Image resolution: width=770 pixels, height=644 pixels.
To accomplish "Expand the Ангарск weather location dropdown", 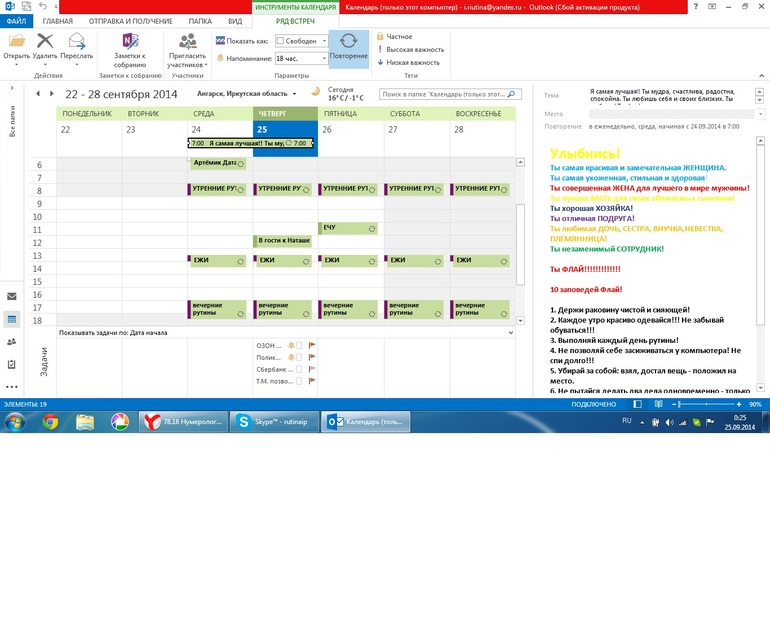I will click(x=294, y=93).
